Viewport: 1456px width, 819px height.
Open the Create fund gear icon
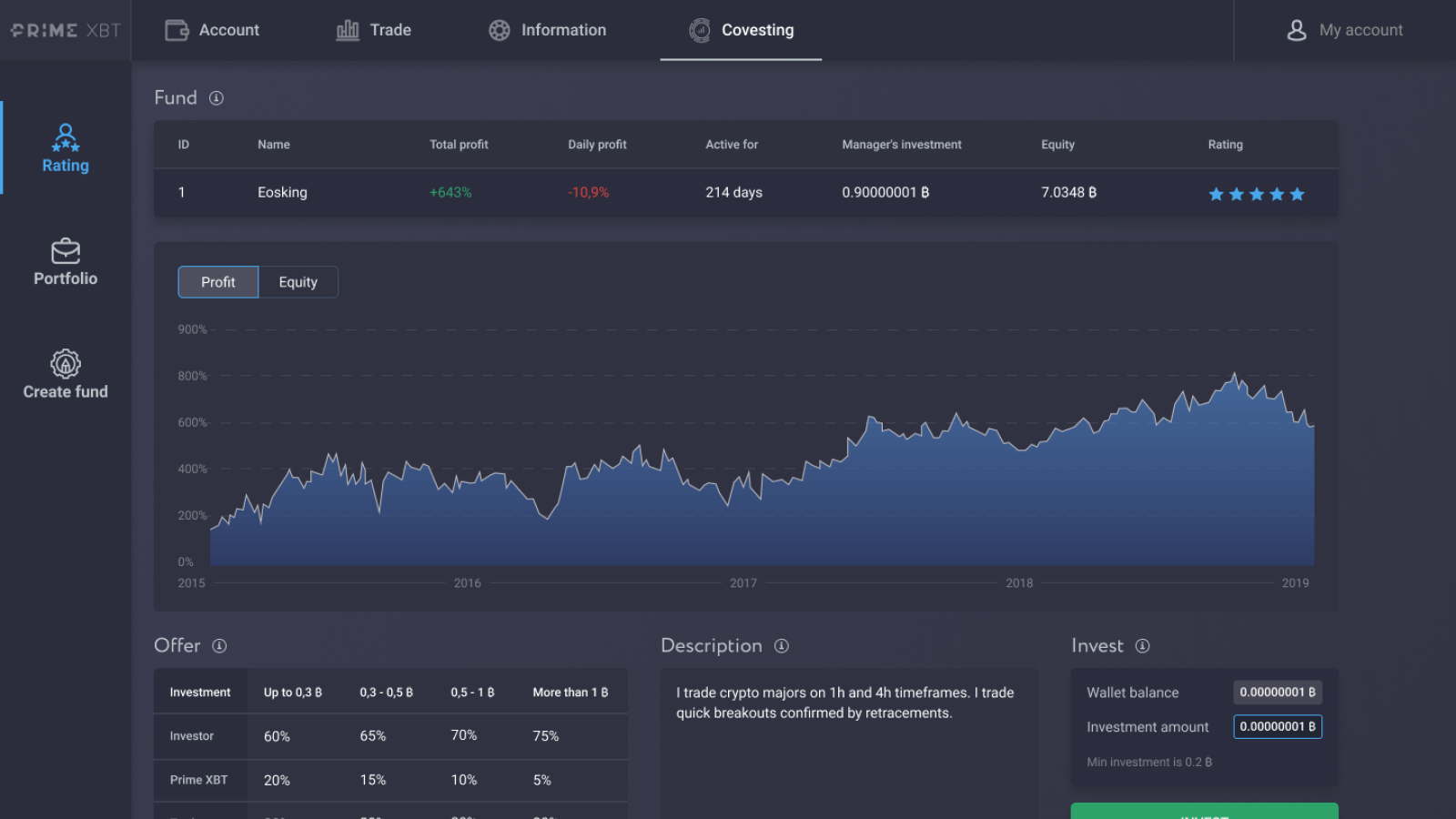tap(66, 363)
